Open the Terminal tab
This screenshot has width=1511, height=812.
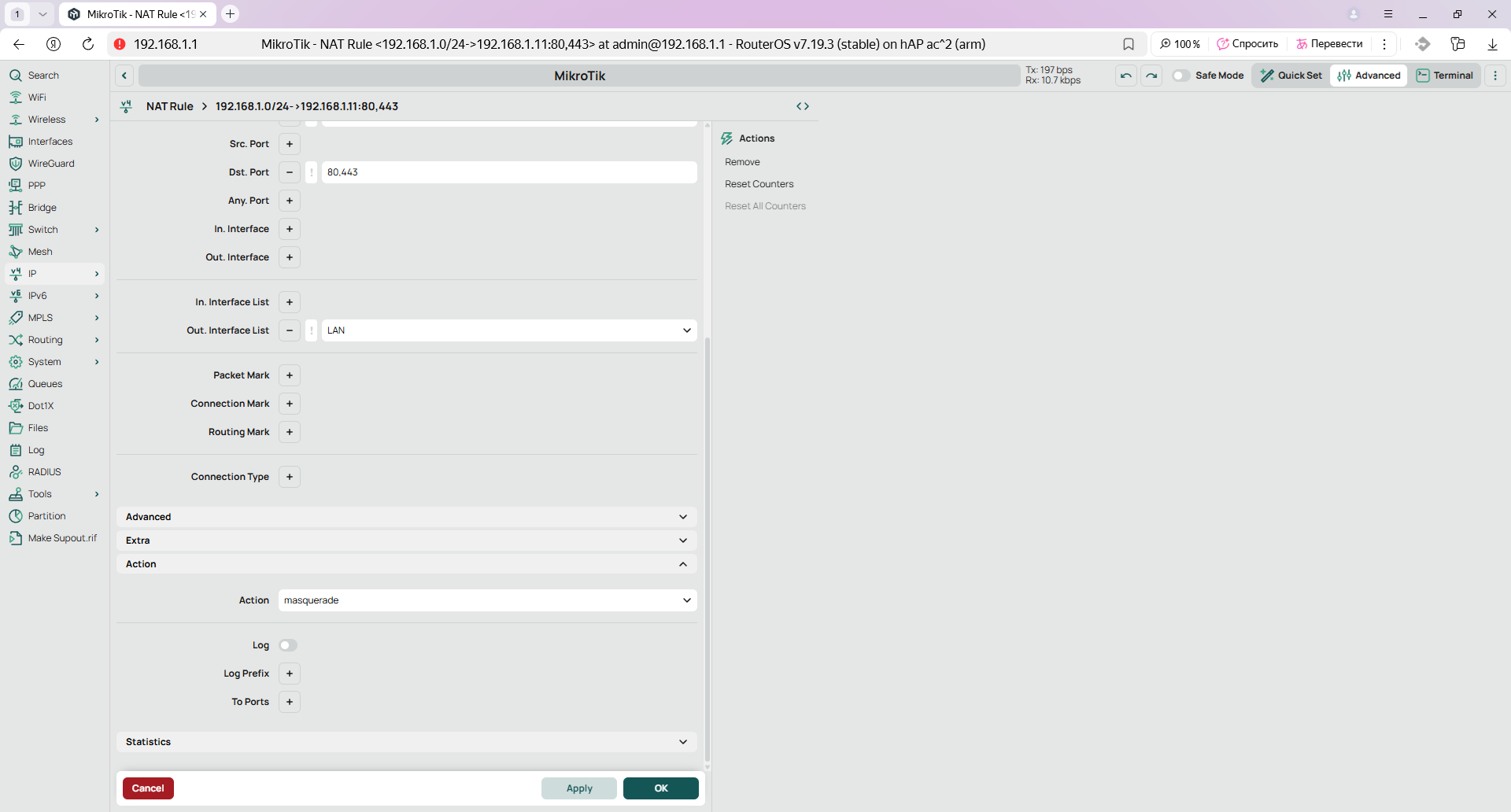(x=1445, y=76)
